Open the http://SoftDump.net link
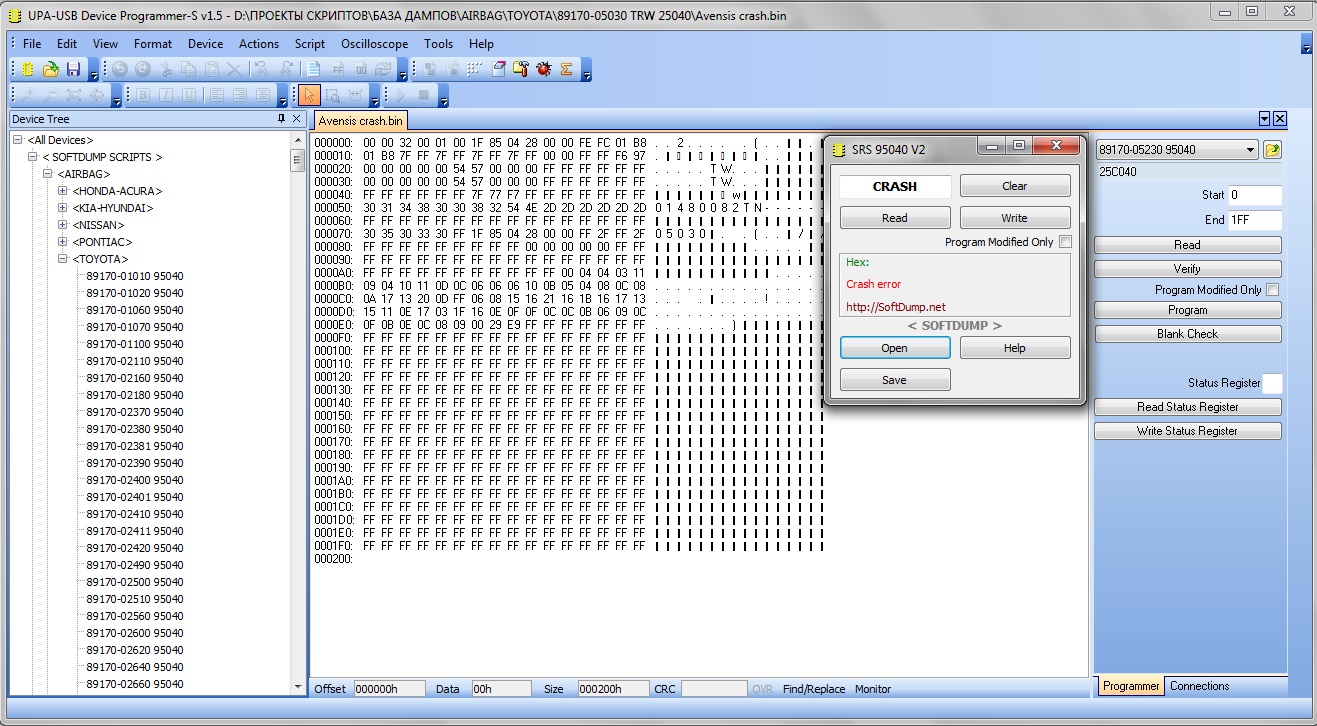1317x726 pixels. point(896,307)
